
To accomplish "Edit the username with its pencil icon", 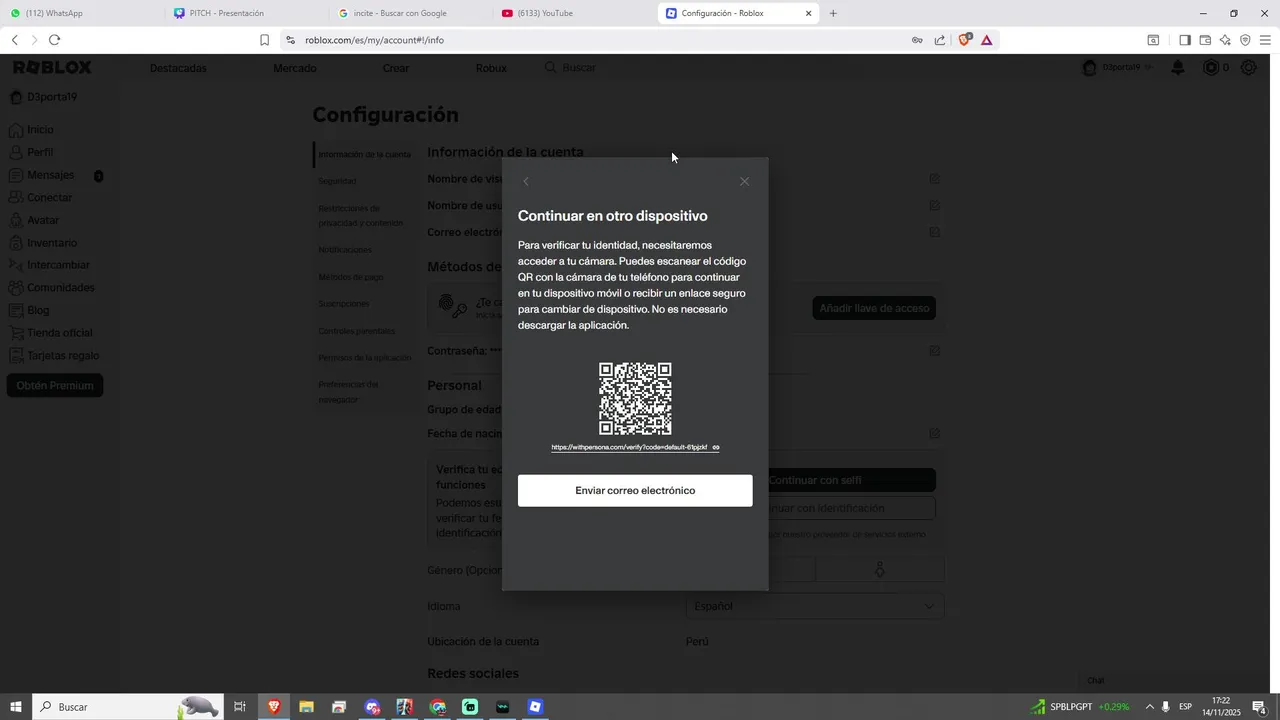I will [934, 206].
